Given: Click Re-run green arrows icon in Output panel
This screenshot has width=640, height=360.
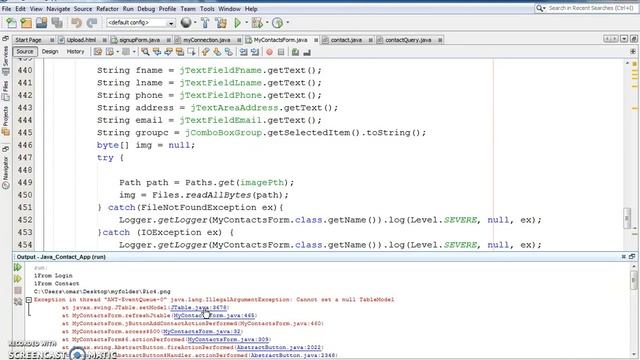Looking at the screenshot, I should click(x=18, y=267).
